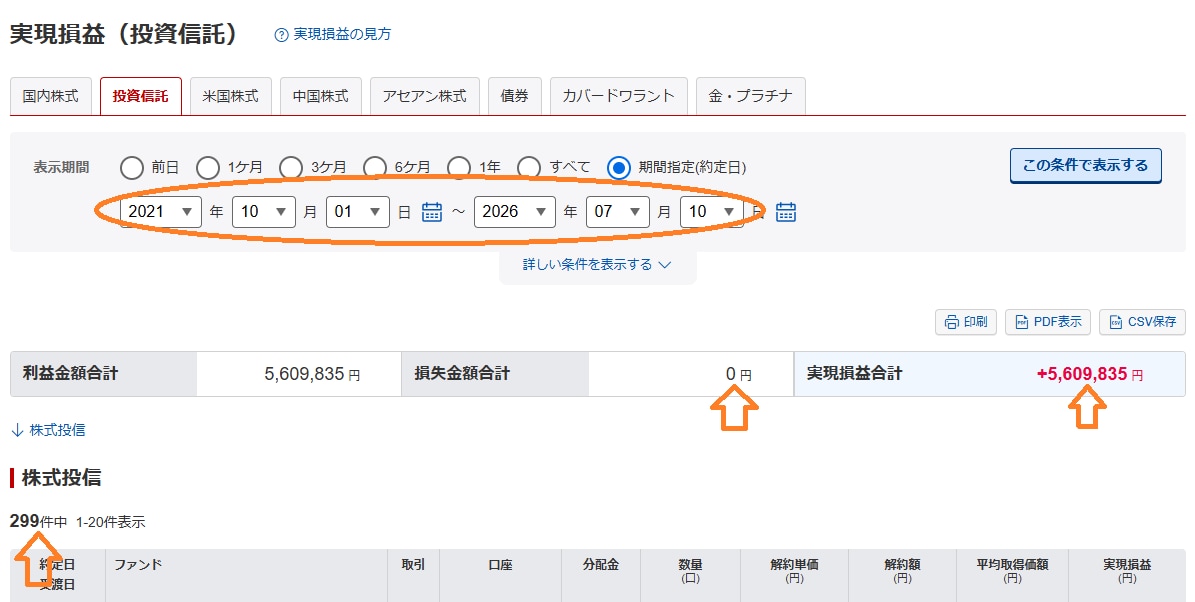
Task: Switch to the 金・プラチナ tab
Action: pyautogui.click(x=751, y=96)
